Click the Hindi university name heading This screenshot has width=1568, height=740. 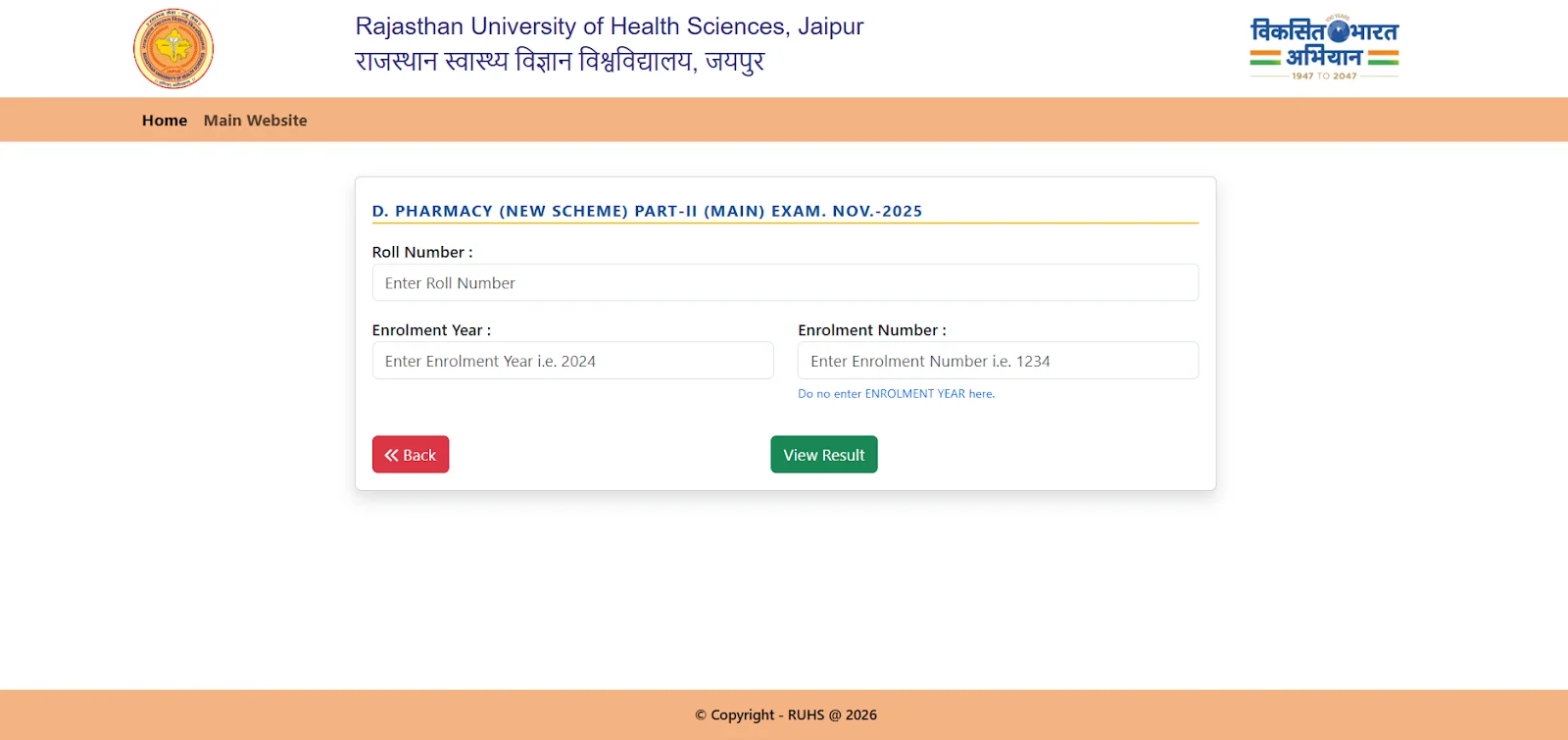pyautogui.click(x=560, y=61)
